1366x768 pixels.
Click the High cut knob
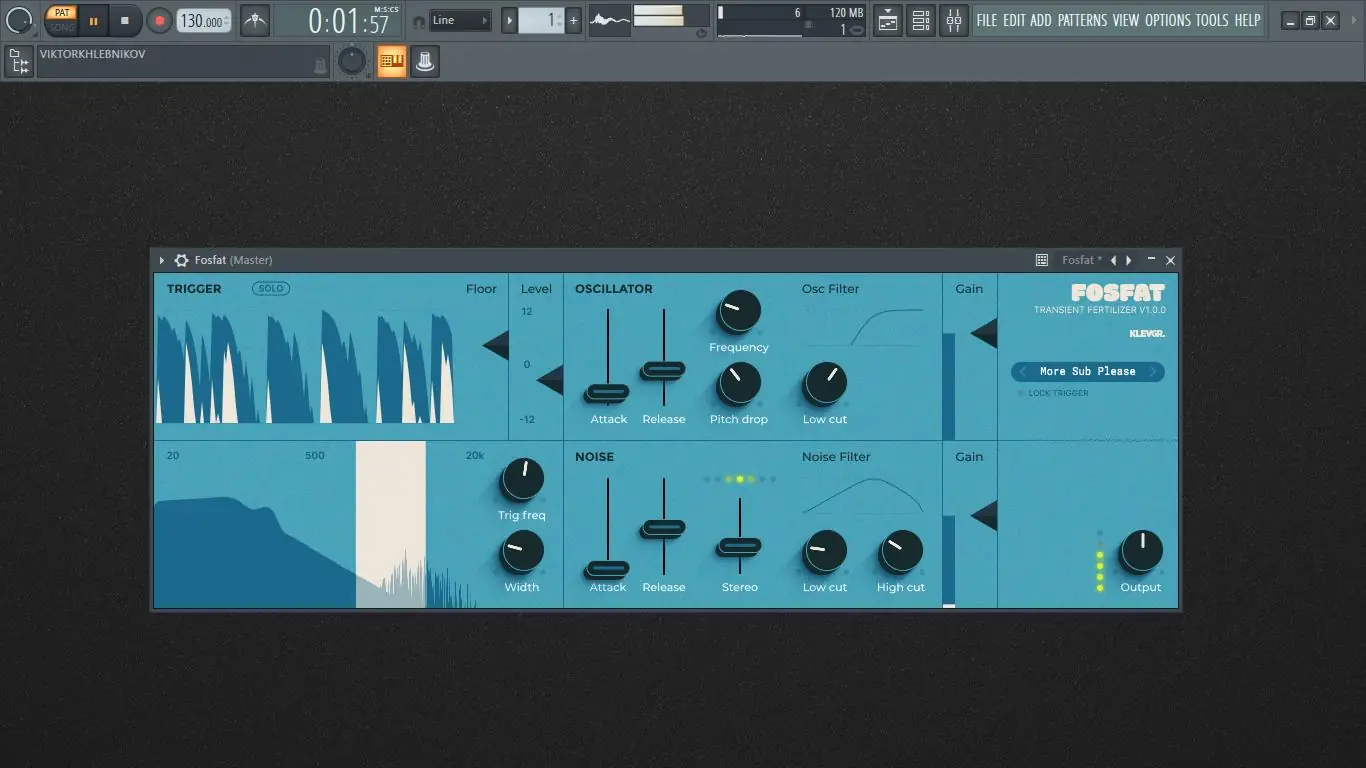(x=901, y=551)
